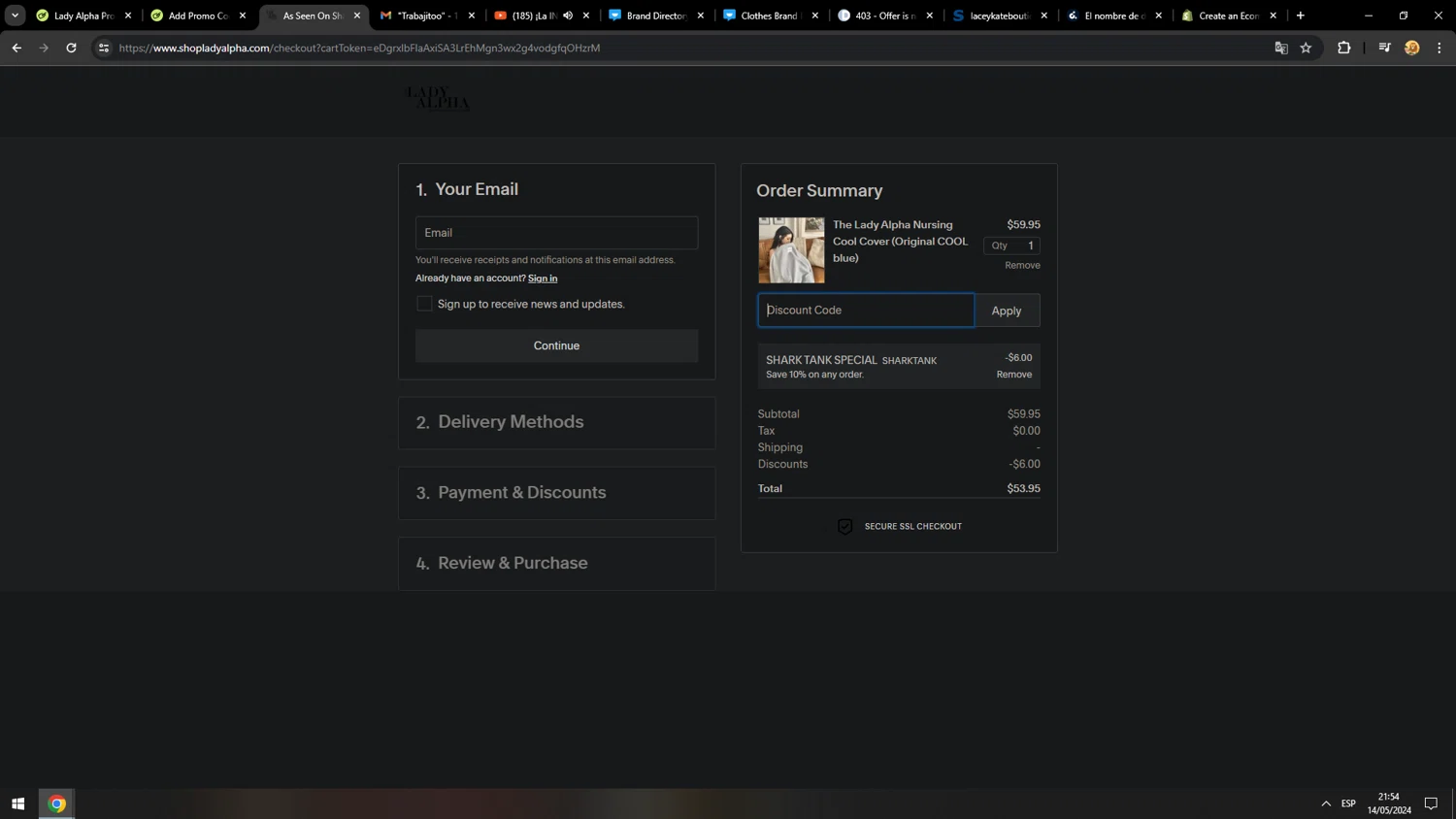This screenshot has height=819, width=1456.
Task: Switch to Brand Directory tab
Action: 656,16
